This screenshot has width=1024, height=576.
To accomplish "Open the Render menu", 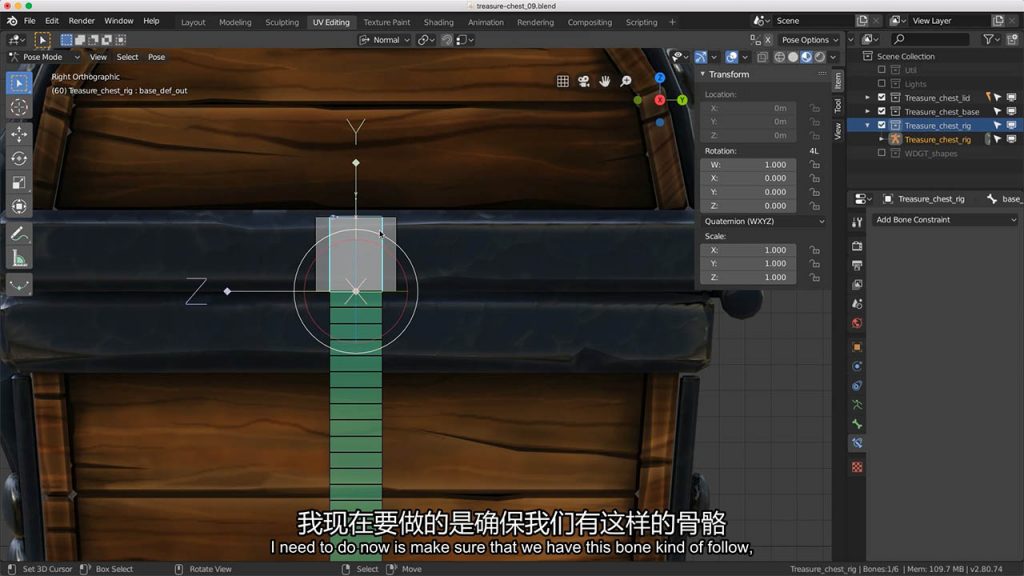I will click(x=82, y=21).
